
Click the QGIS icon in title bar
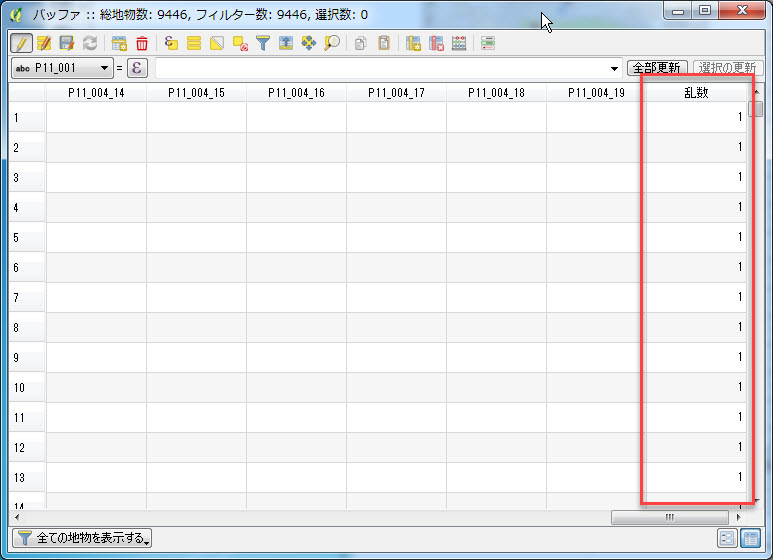[x=16, y=14]
